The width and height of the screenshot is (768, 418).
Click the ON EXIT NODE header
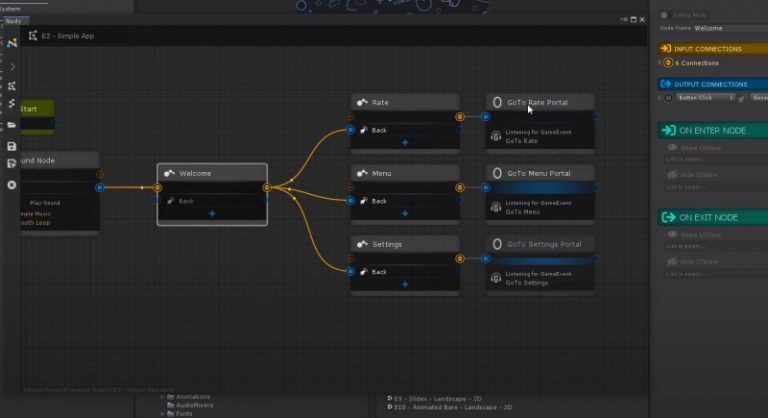(709, 218)
